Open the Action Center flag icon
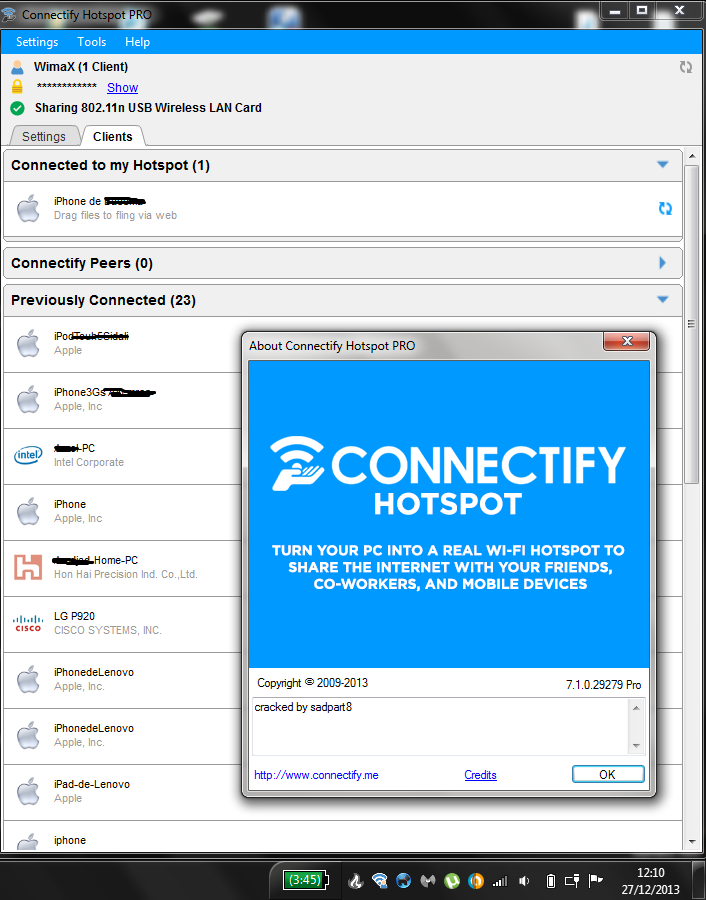706x900 pixels. pos(596,880)
